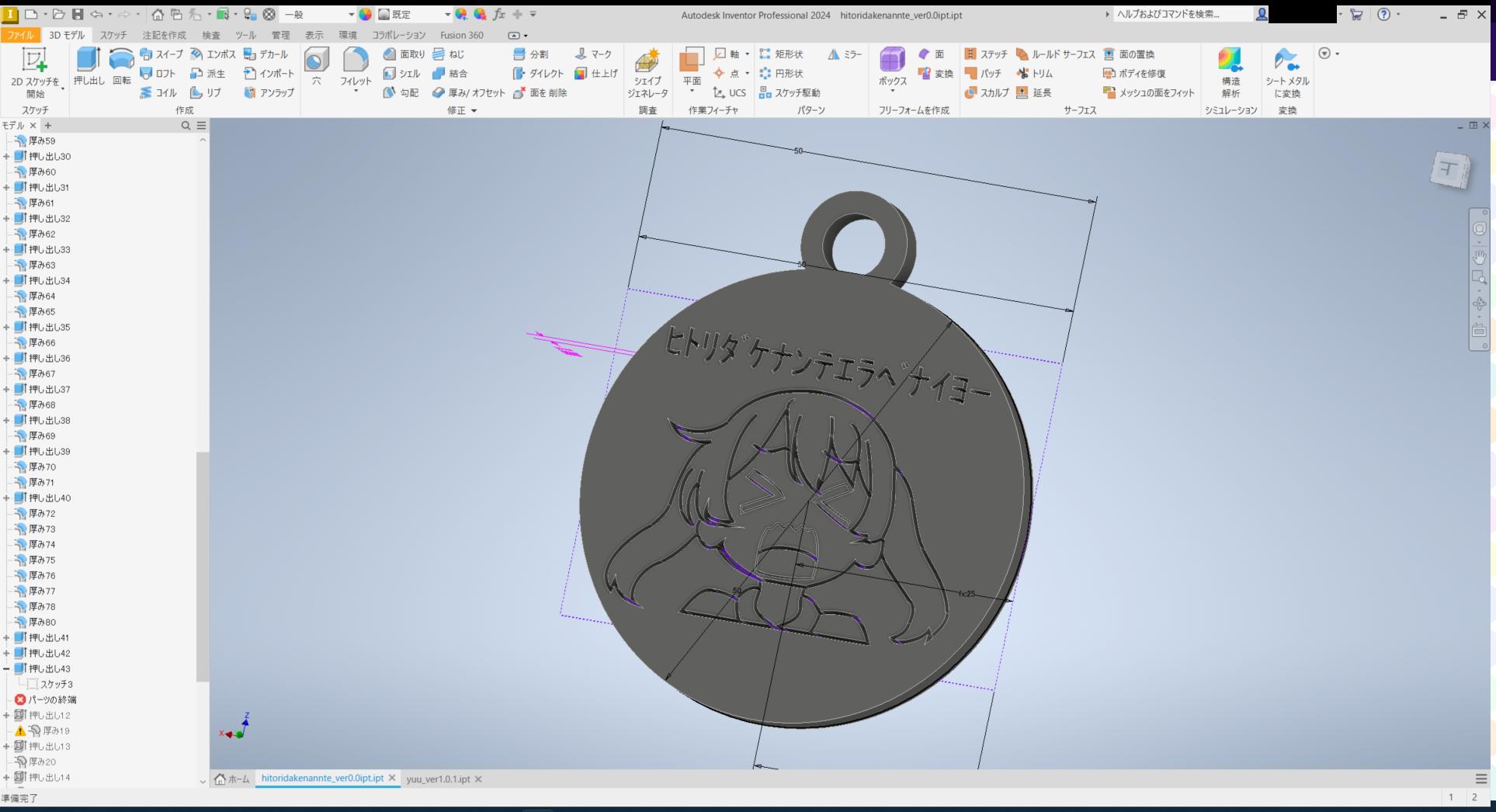The height and width of the screenshot is (812, 1496).
Task: Choose the スイープ sweep tool
Action: click(161, 54)
